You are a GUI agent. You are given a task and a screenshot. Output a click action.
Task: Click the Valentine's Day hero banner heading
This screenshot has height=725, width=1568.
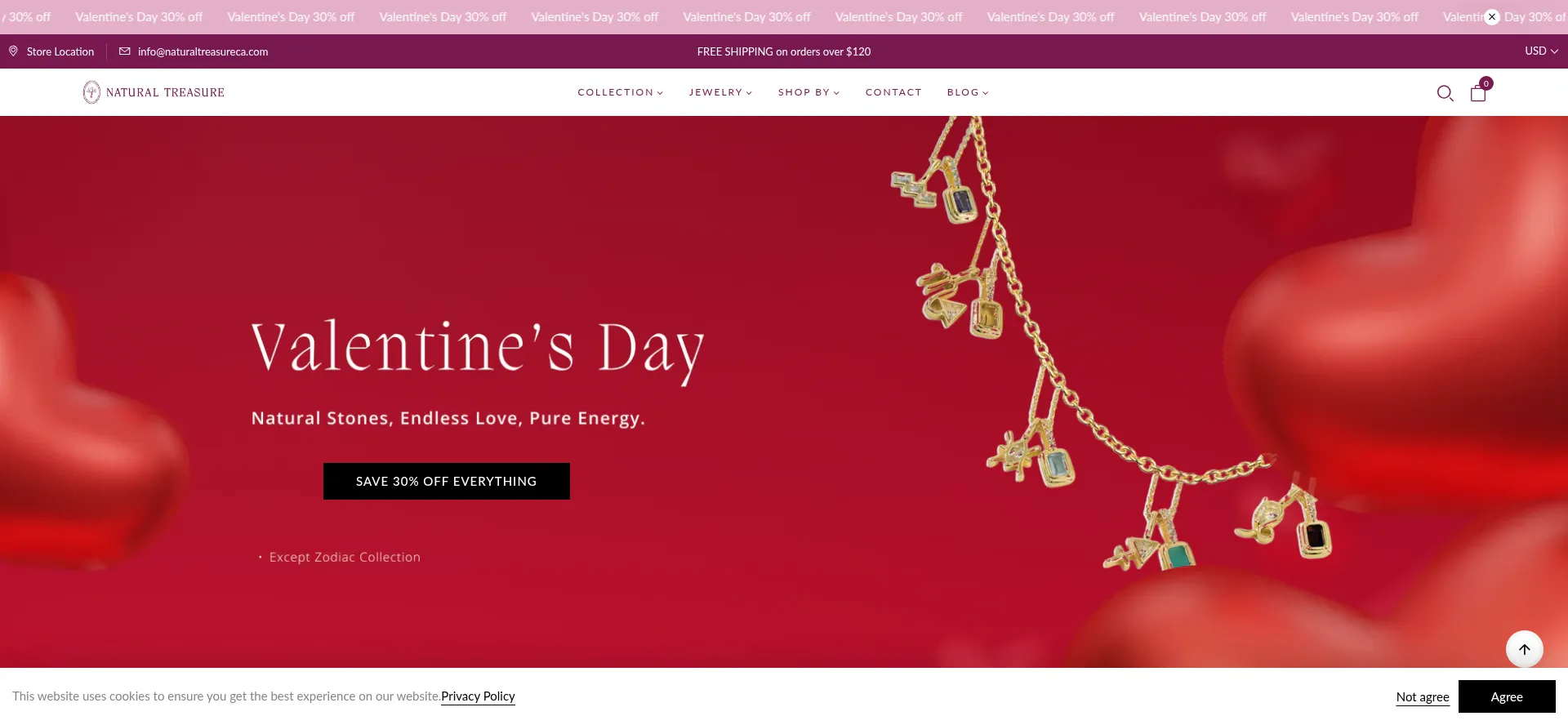tap(478, 349)
